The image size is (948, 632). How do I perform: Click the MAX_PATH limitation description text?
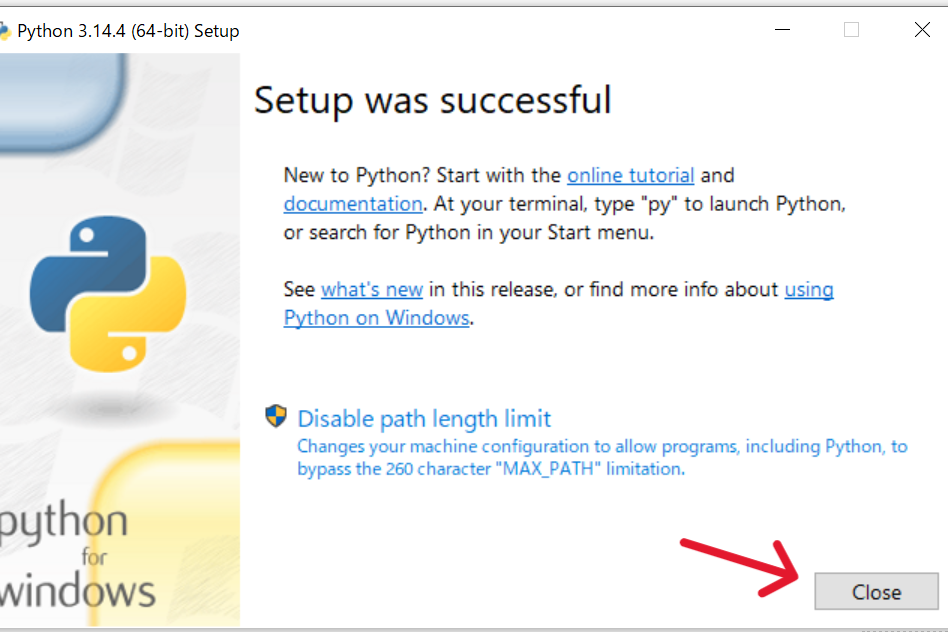coord(601,457)
